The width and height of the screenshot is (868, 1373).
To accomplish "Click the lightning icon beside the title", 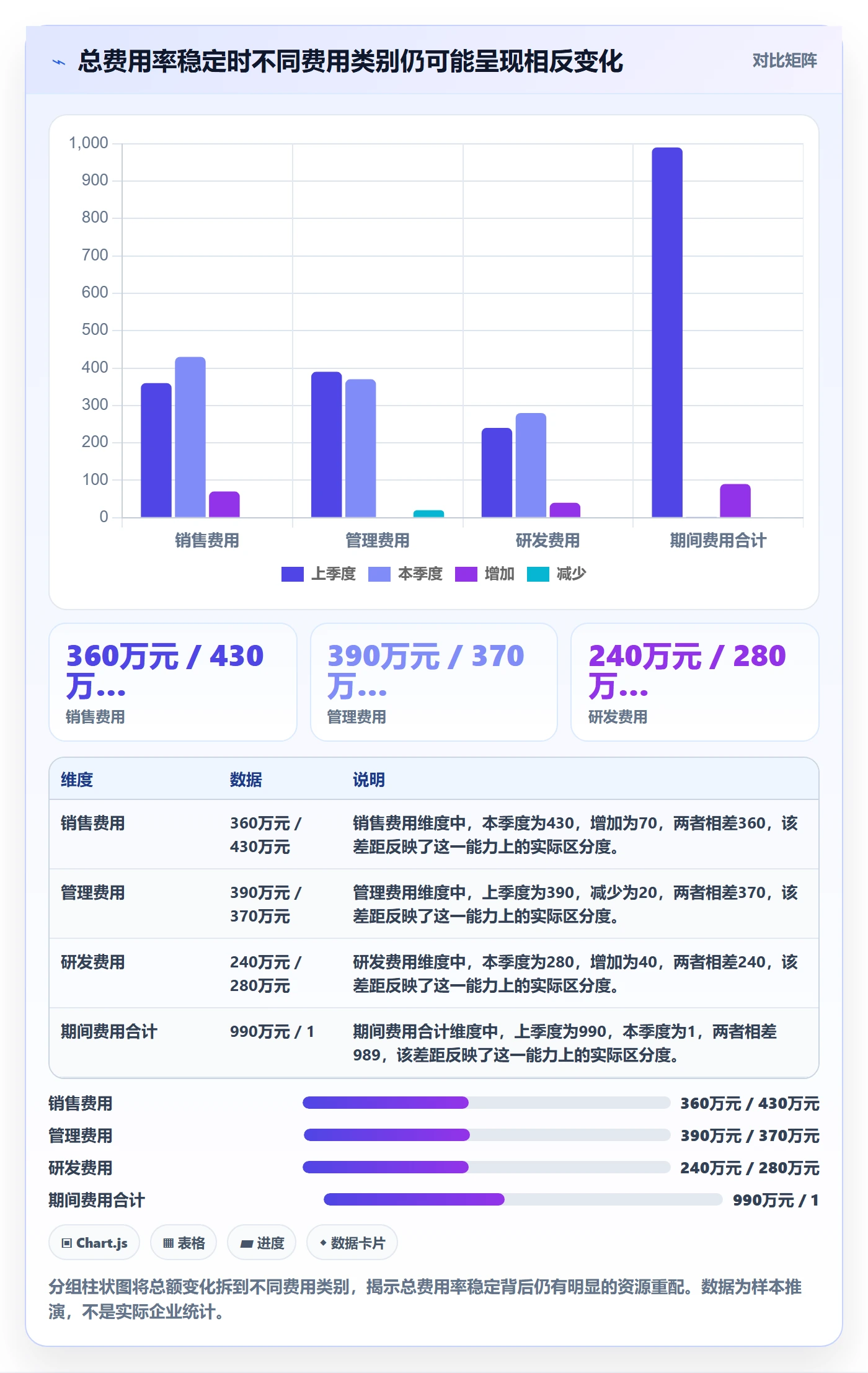I will click(59, 62).
